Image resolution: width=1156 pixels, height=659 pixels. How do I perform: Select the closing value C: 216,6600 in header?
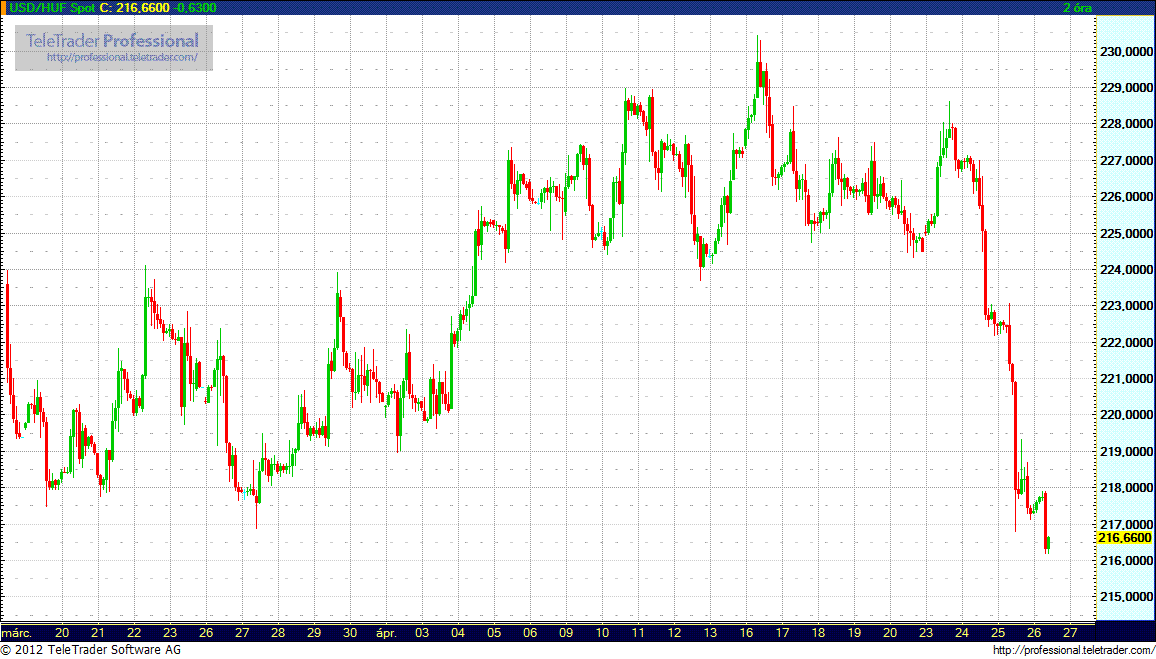(x=133, y=7)
